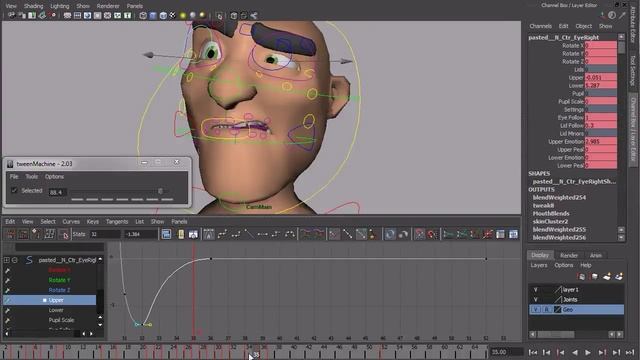This screenshot has width=640, height=360.
Task: Click the spline tangents icon
Action: click(222, 234)
